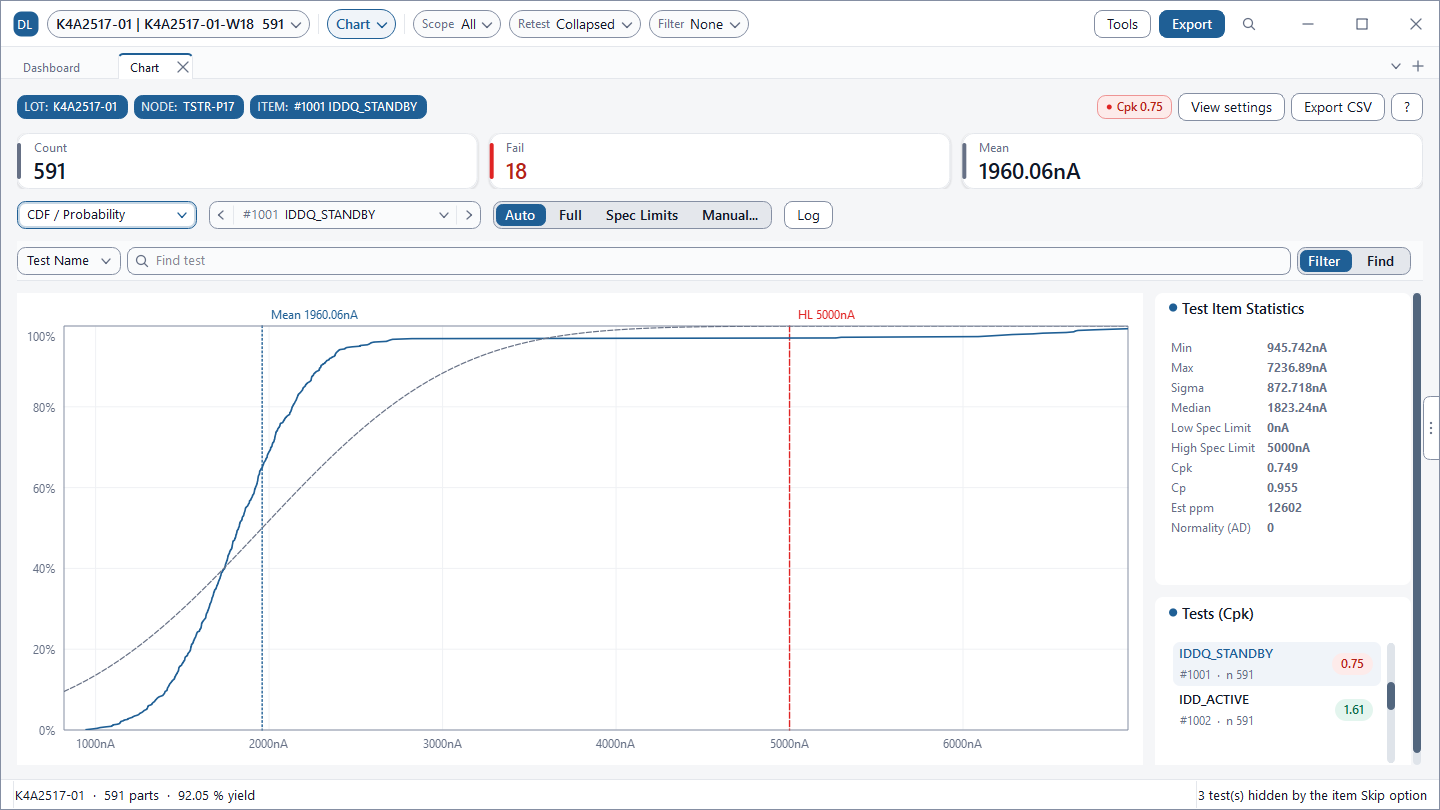
Task: Open the Retest Collapsed dropdown
Action: [x=575, y=25]
